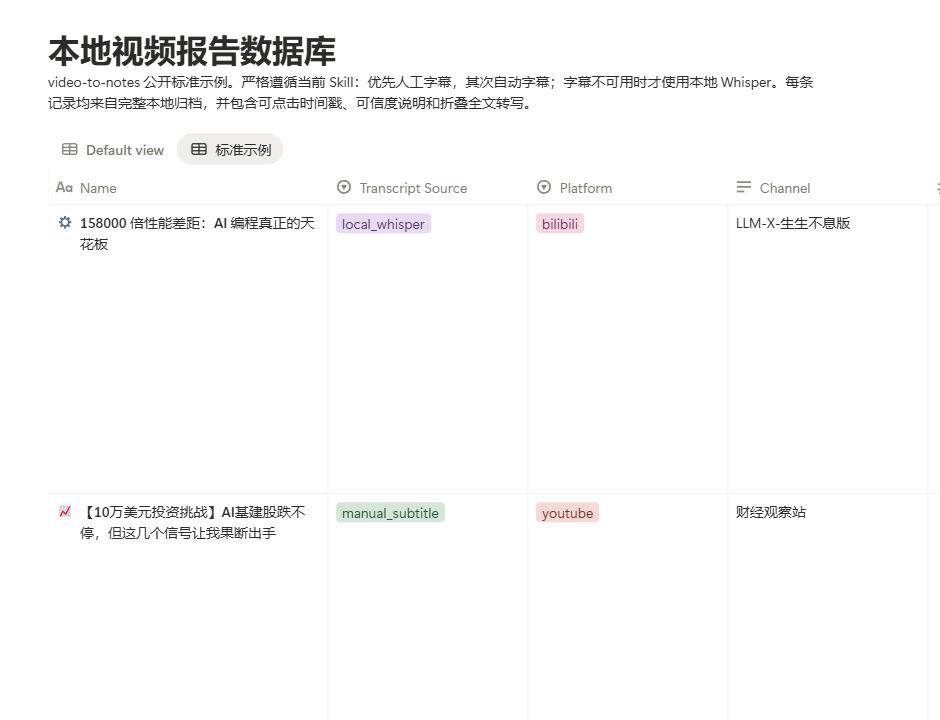This screenshot has height=720, width=940.
Task: Click the database description starting video-to-notes
Action: (x=430, y=92)
